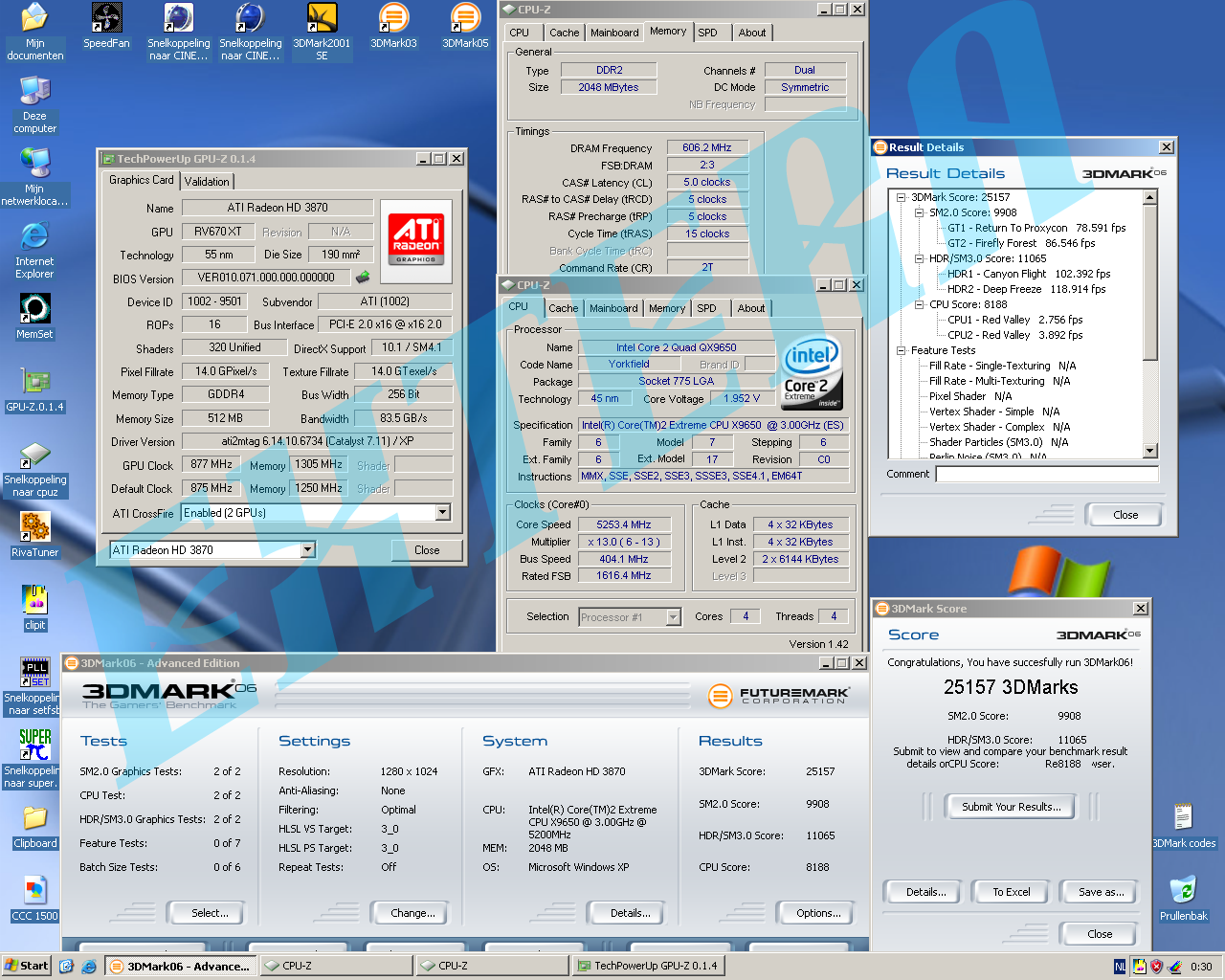
Task: Launch Internet Explorer from the desktop
Action: [x=34, y=250]
